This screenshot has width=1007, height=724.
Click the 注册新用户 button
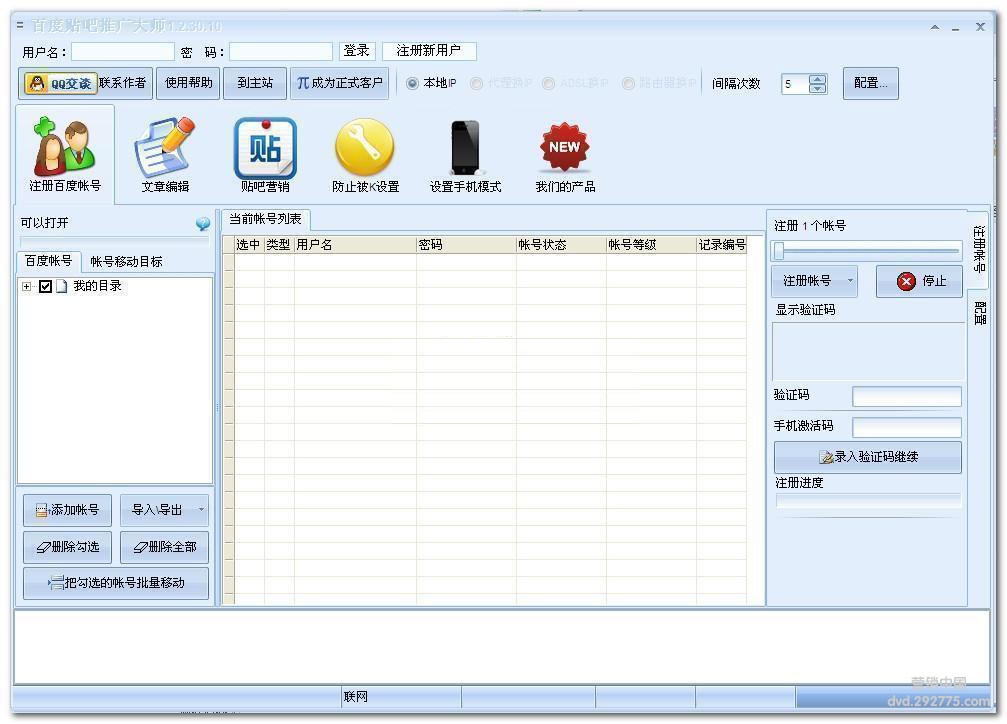(x=428, y=51)
